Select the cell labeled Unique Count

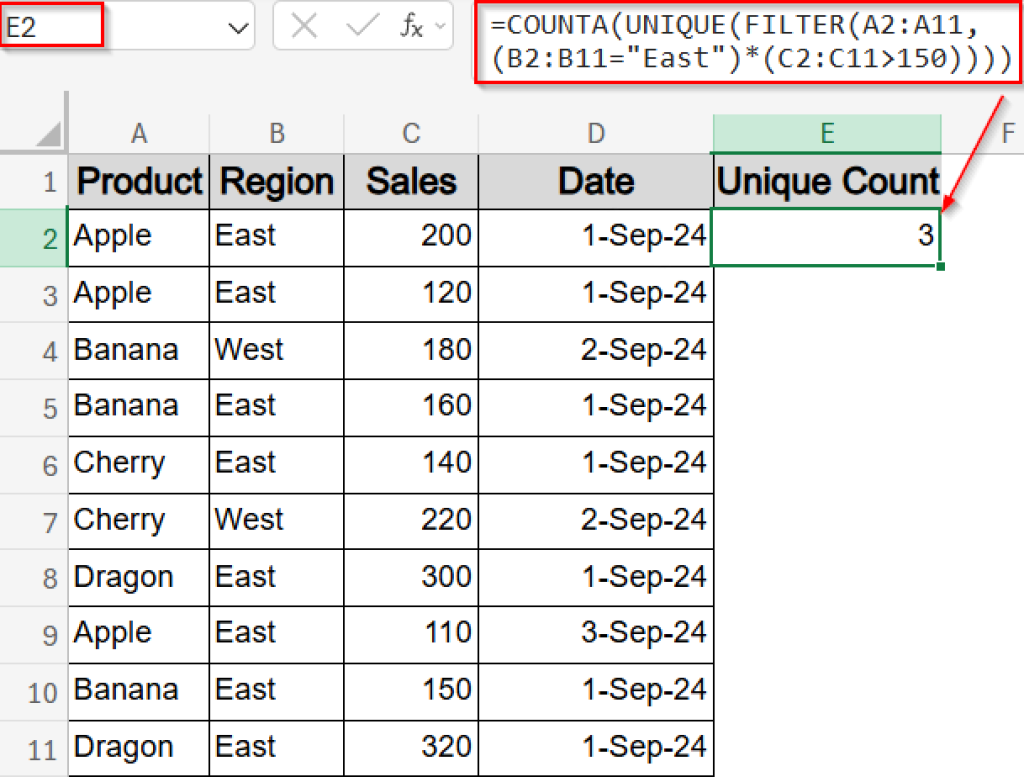[x=826, y=181]
